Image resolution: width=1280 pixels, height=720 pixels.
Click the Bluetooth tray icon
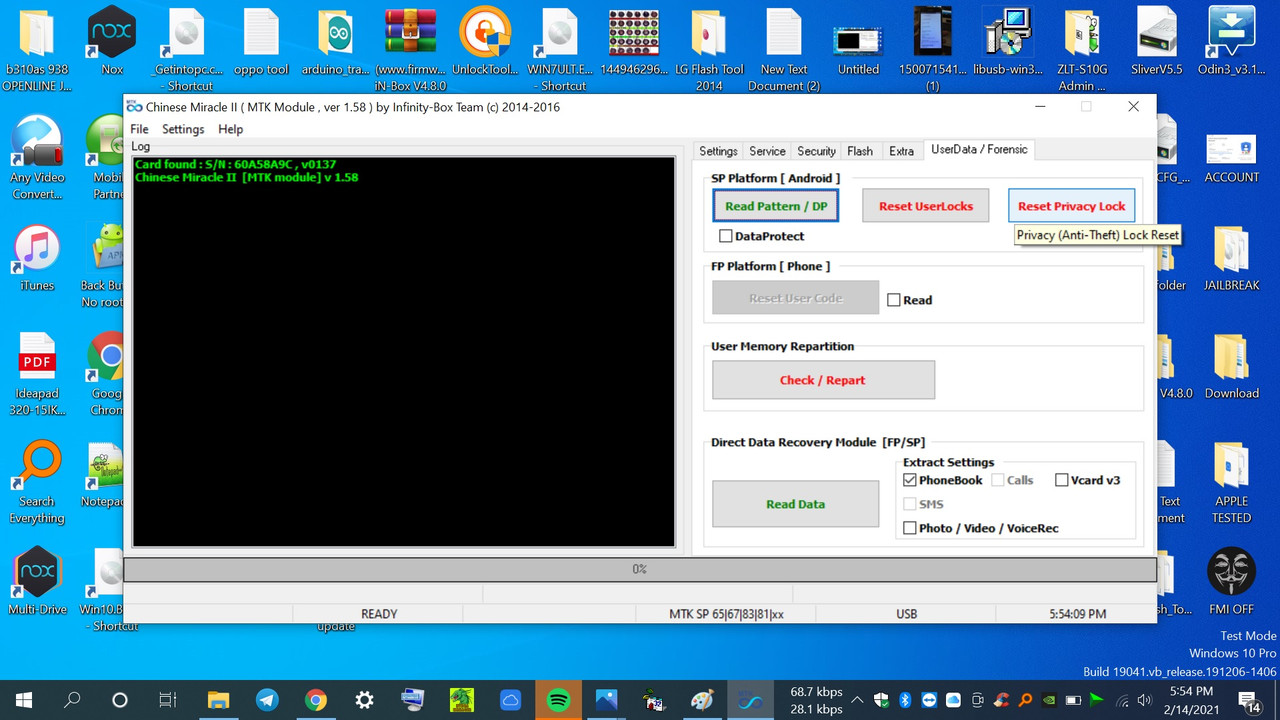click(x=906, y=700)
